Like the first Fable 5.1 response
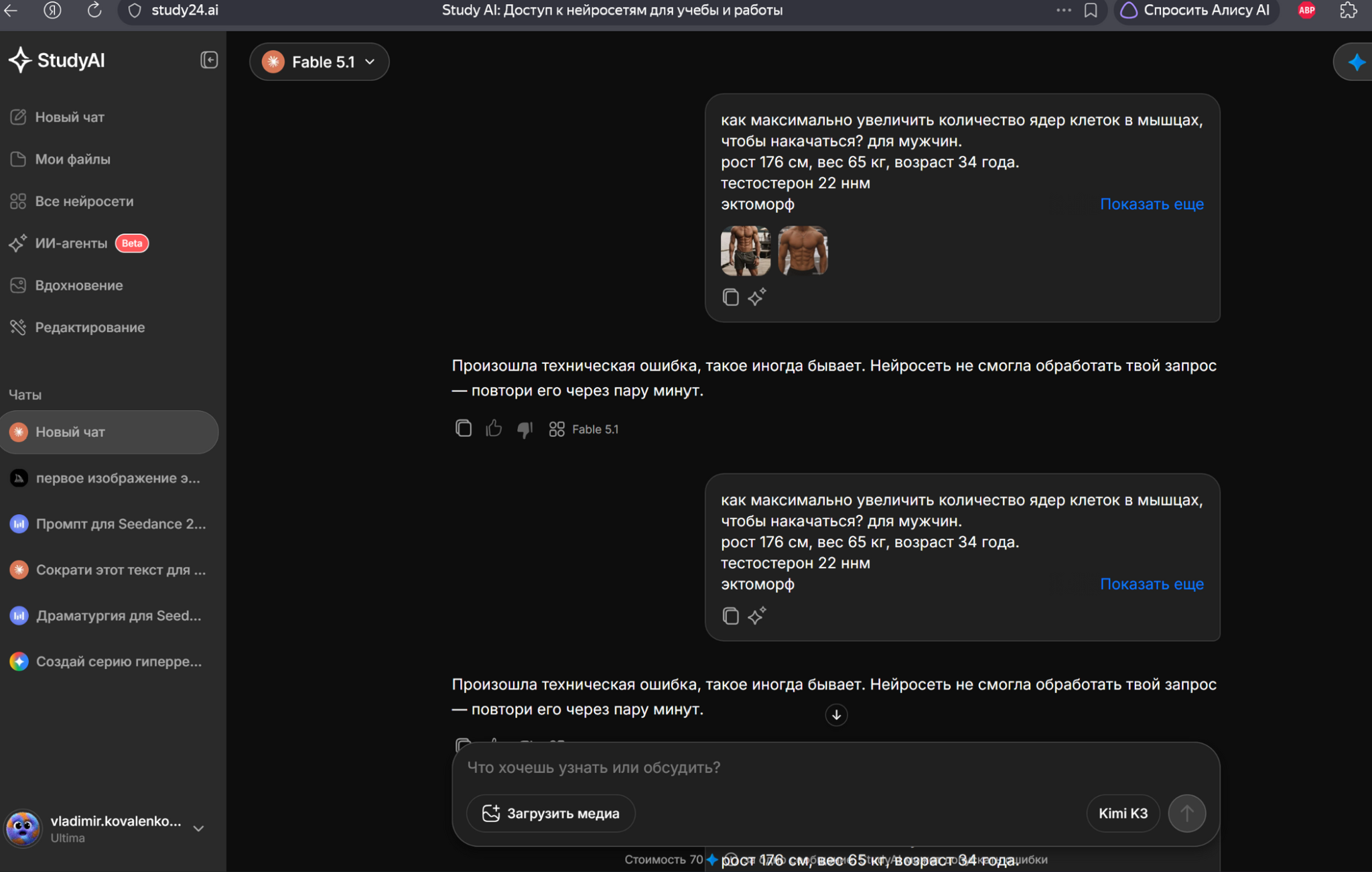Image resolution: width=1372 pixels, height=872 pixels. click(x=494, y=428)
